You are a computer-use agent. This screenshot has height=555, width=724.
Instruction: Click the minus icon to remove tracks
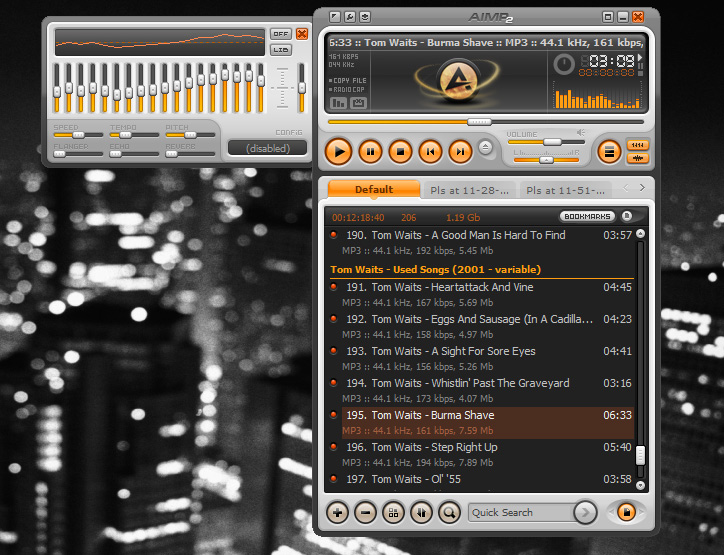pos(366,512)
